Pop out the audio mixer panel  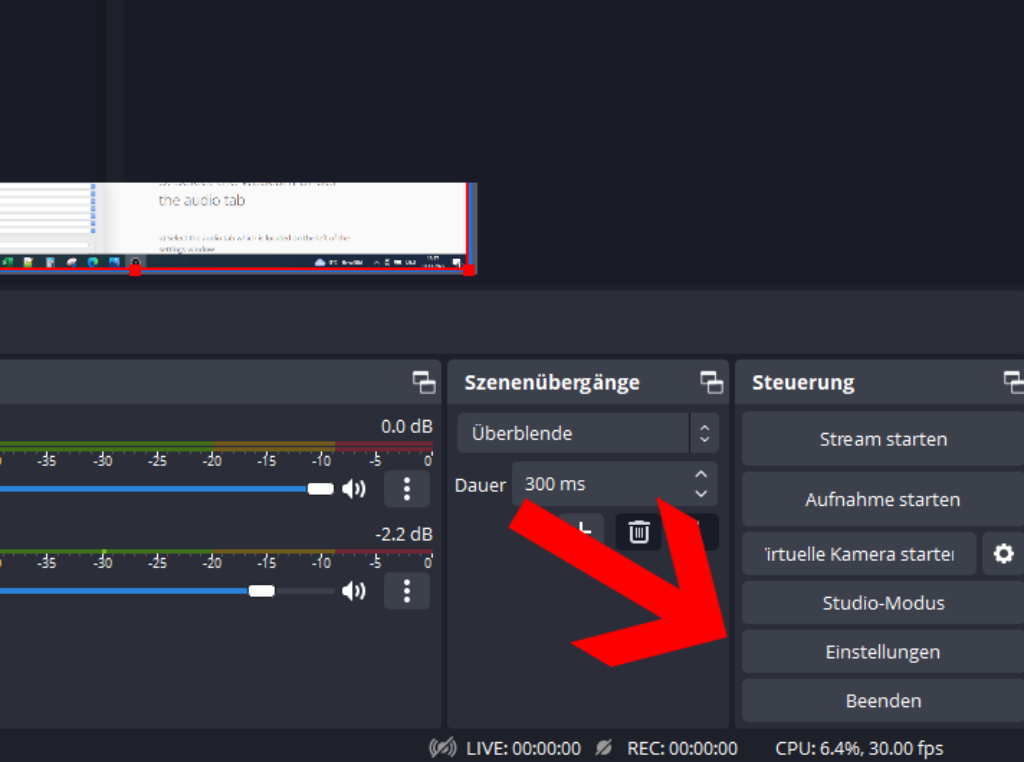[424, 382]
